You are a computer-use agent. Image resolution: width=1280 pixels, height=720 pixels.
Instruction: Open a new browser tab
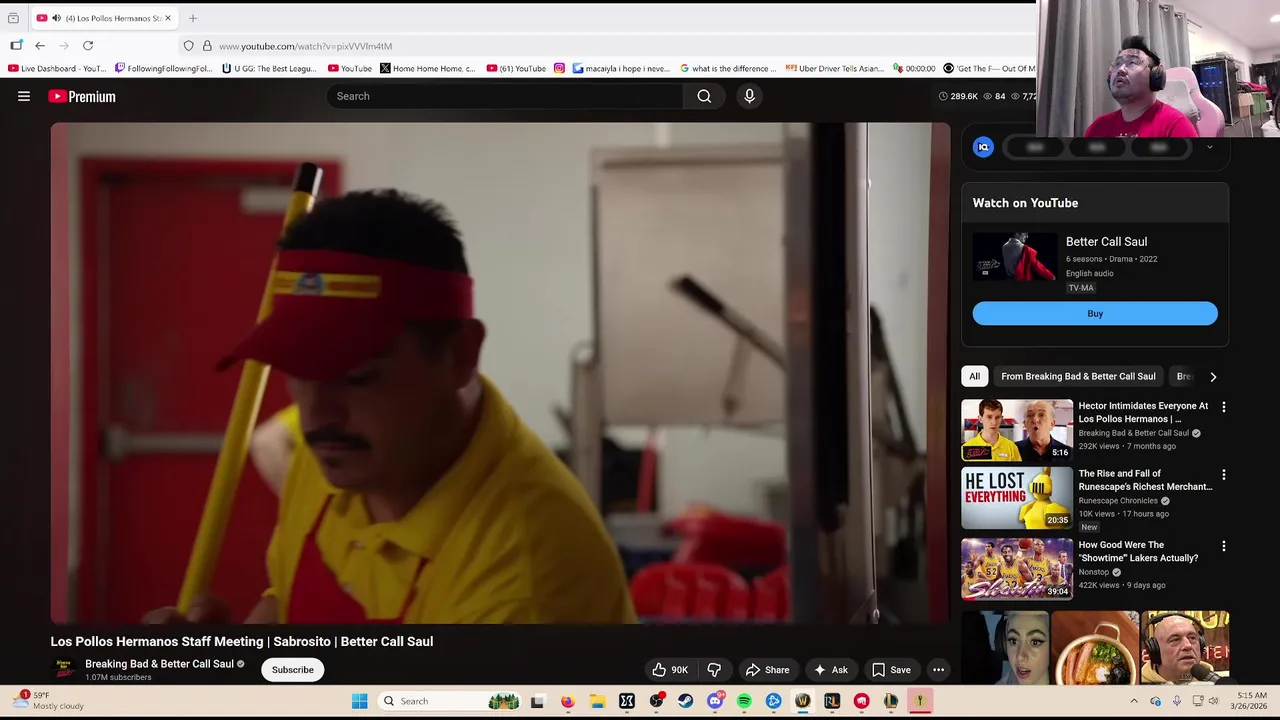[x=193, y=18]
